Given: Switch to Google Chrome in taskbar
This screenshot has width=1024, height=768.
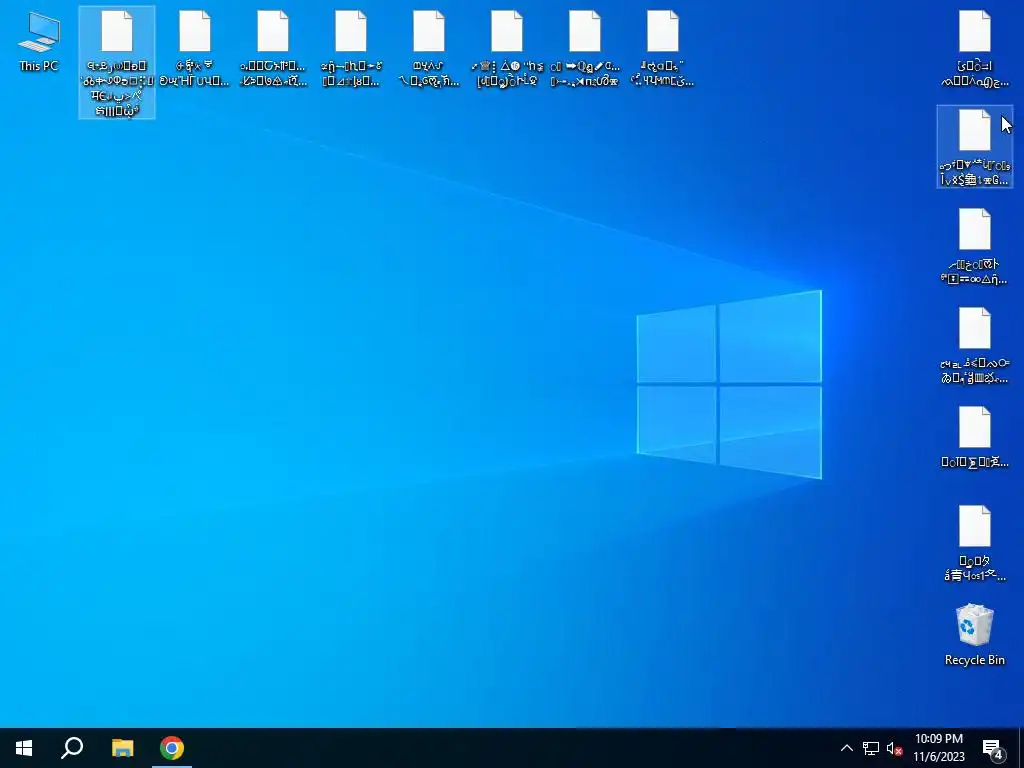Looking at the screenshot, I should 172,748.
